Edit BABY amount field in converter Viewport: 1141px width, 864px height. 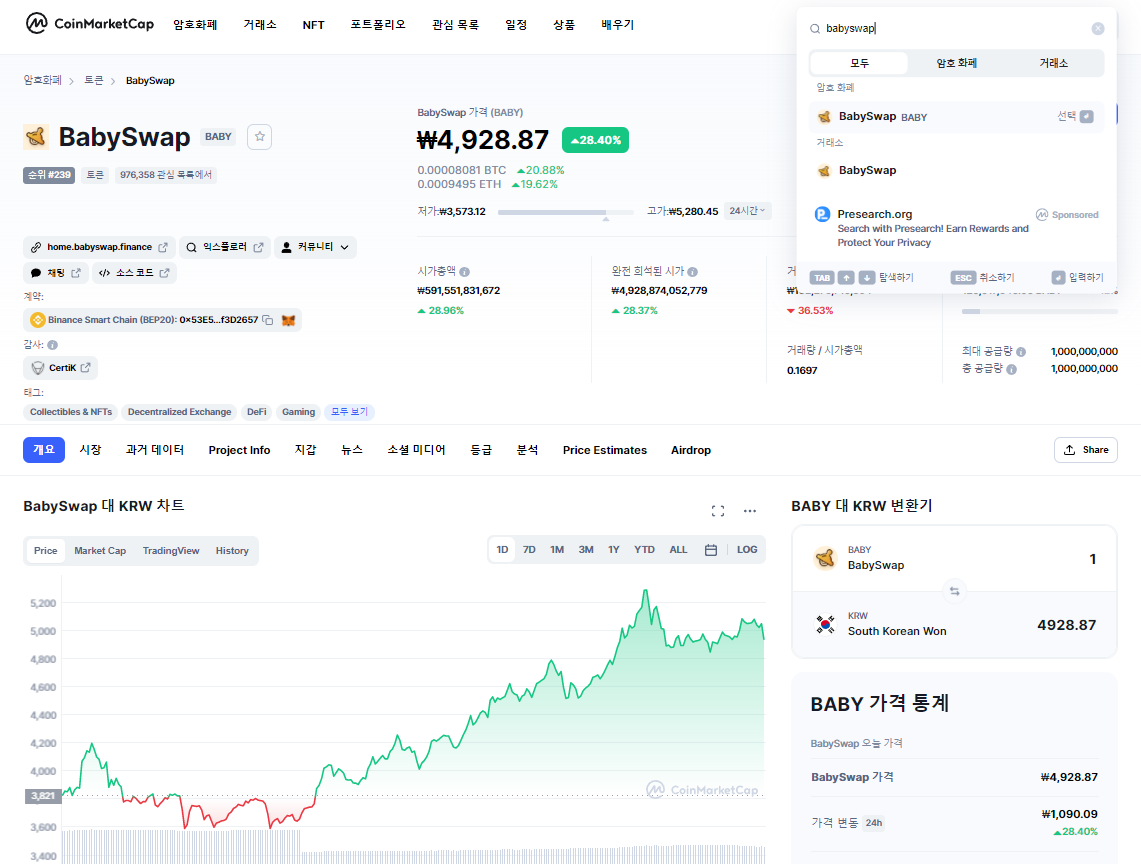1092,559
